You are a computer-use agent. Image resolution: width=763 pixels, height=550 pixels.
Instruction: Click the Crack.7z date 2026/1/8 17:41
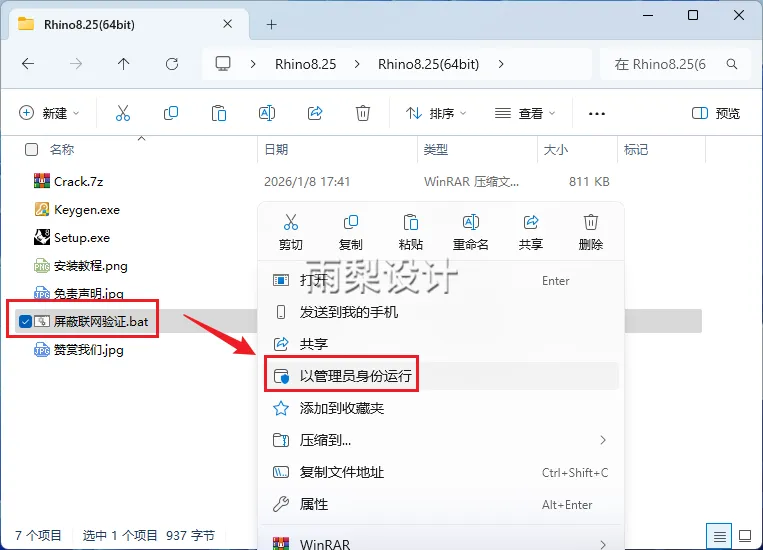307,182
